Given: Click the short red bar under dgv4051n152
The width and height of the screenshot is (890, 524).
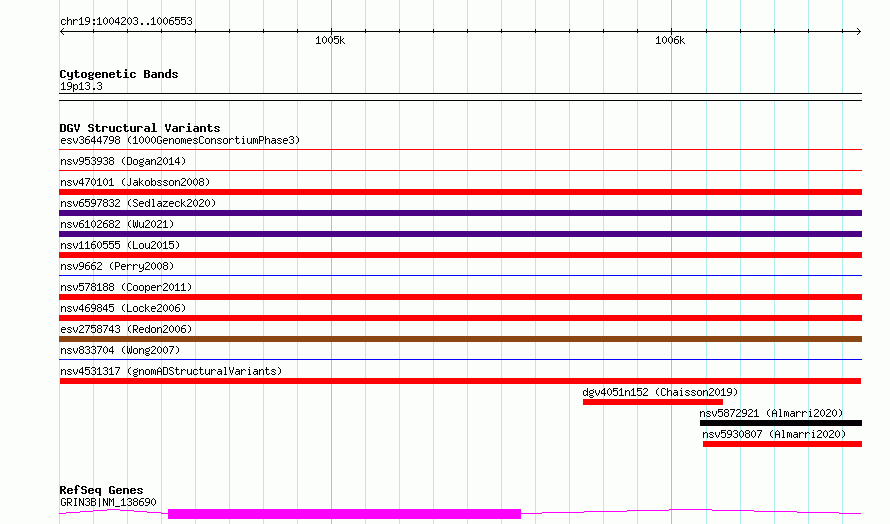Looking at the screenshot, I should (x=653, y=402).
